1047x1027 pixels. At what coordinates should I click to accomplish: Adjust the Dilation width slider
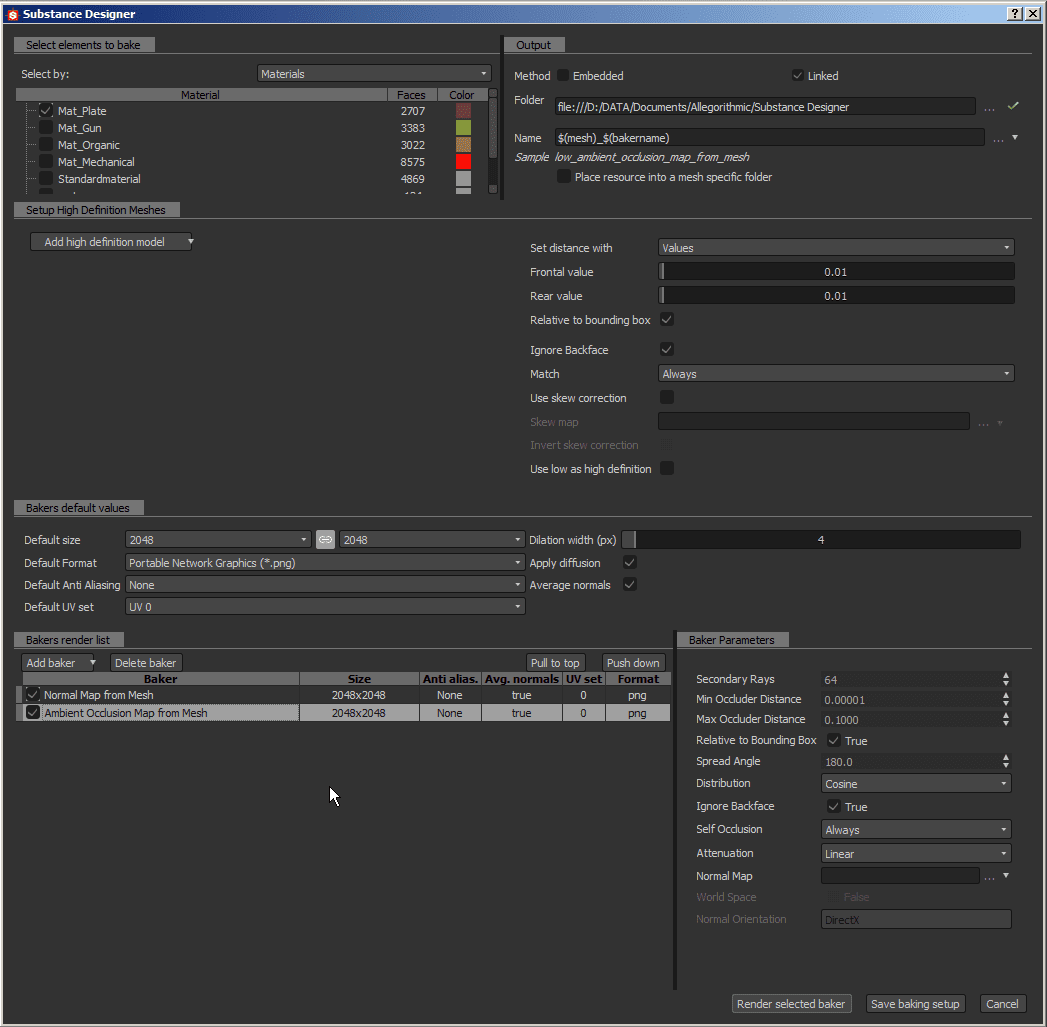pyautogui.click(x=821, y=540)
